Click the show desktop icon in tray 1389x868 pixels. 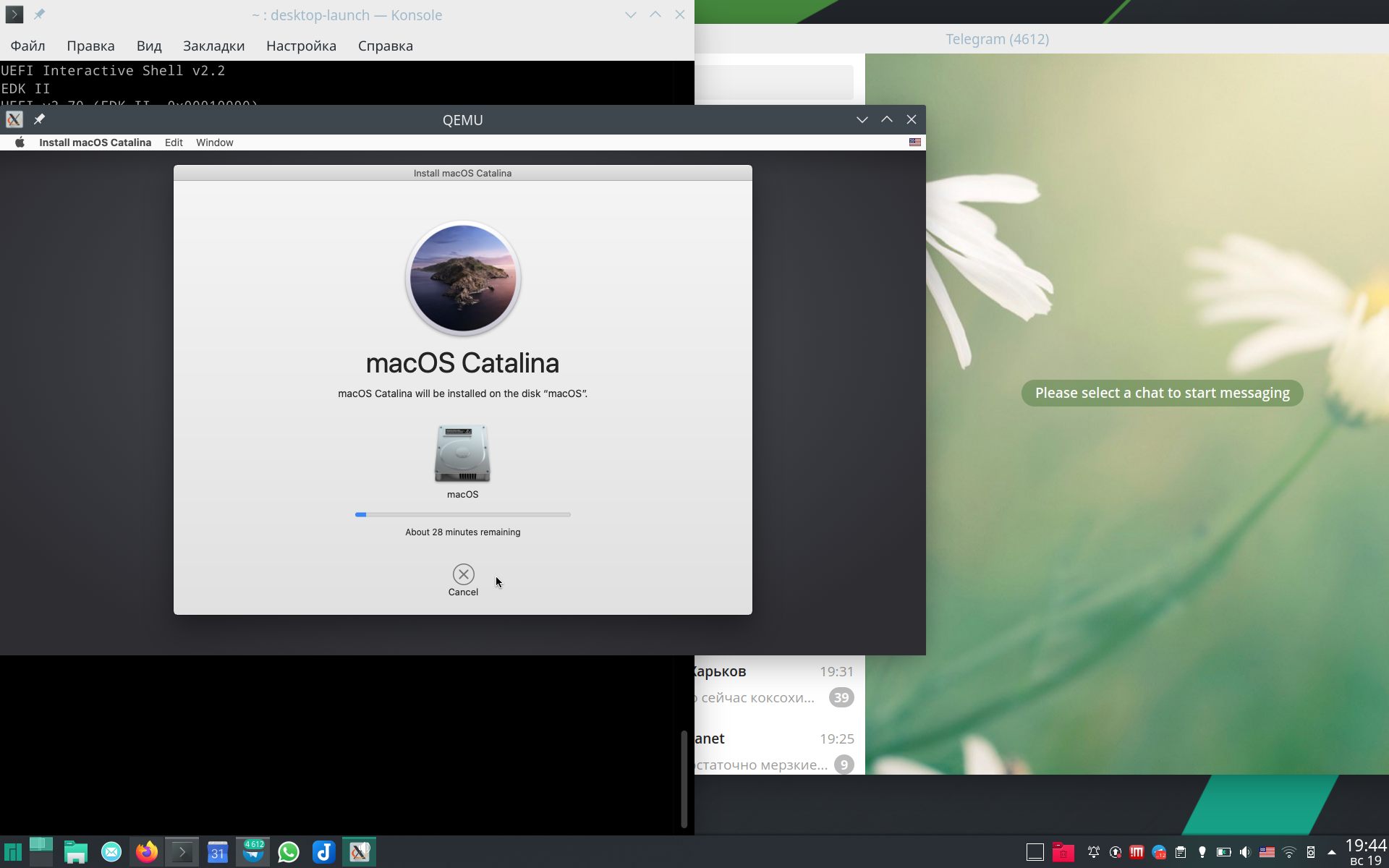pyautogui.click(x=1035, y=852)
